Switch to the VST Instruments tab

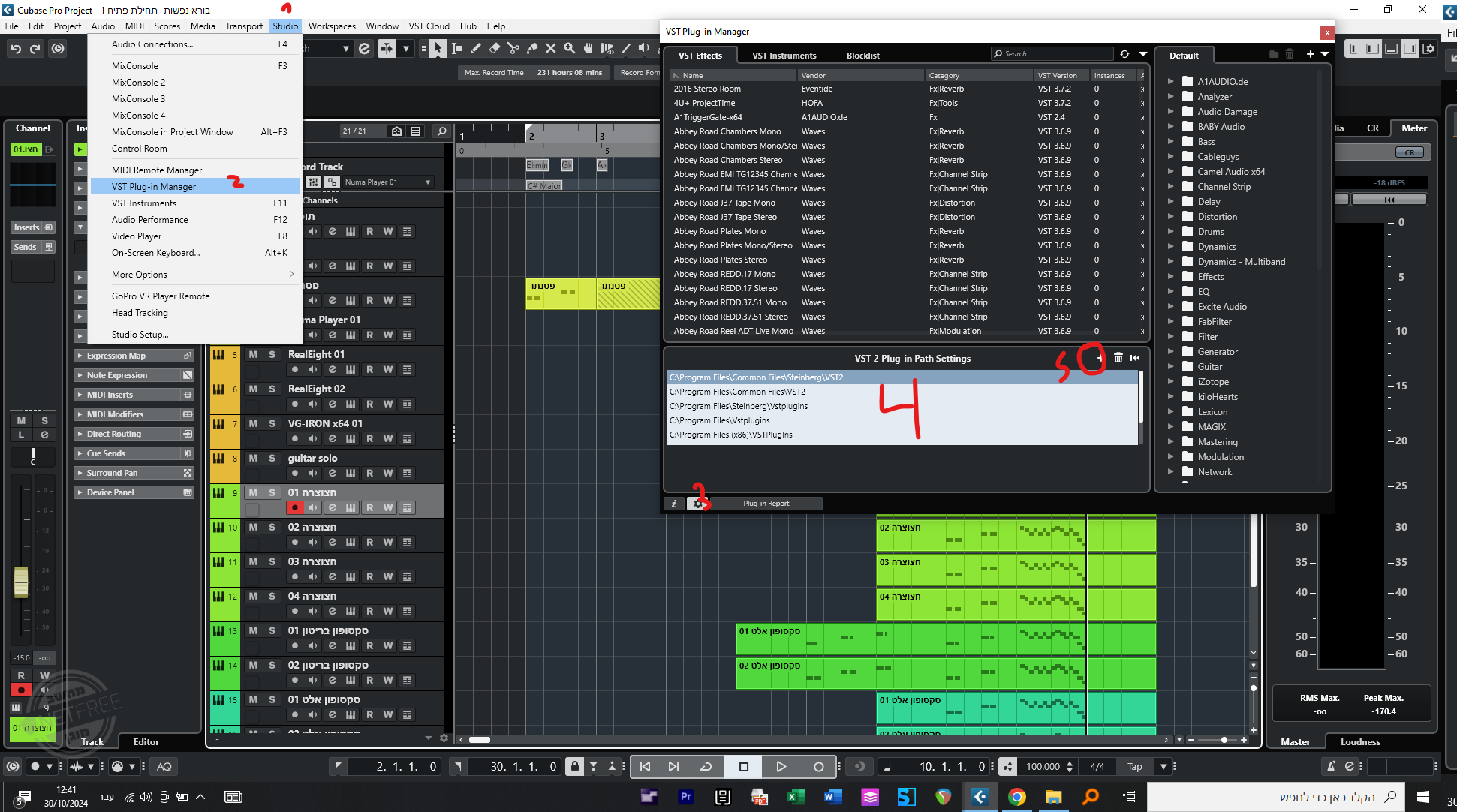point(784,56)
